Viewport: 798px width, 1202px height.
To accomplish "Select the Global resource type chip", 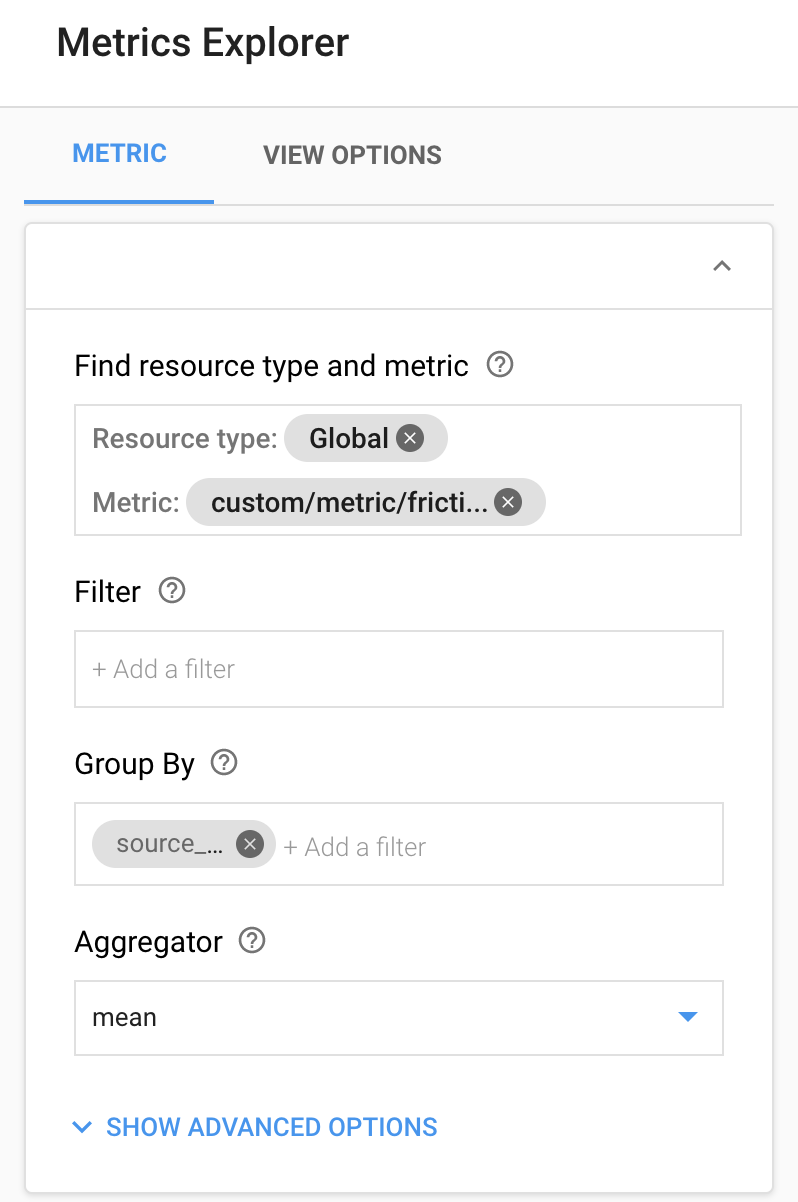I will click(348, 438).
